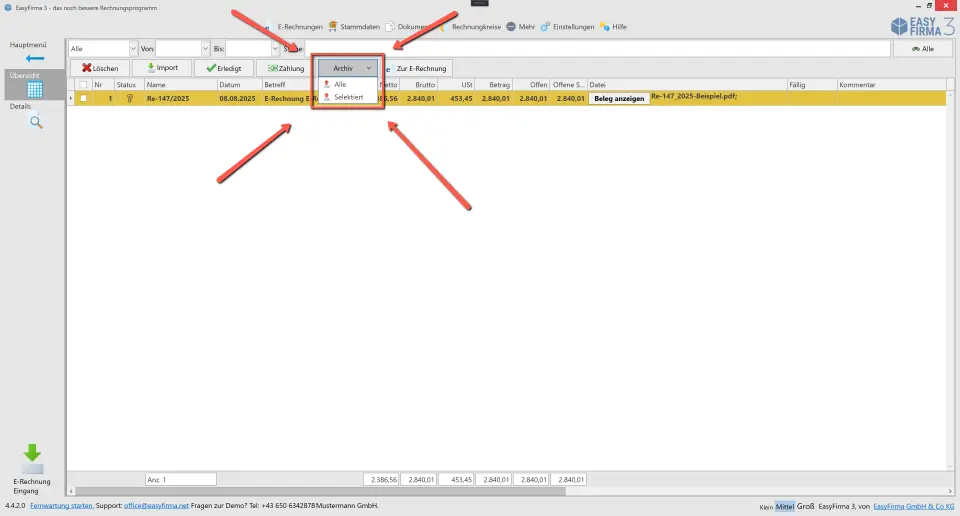Click the invoice name Re-147/2025
Image resolution: width=960 pixels, height=516 pixels.
(168, 98)
